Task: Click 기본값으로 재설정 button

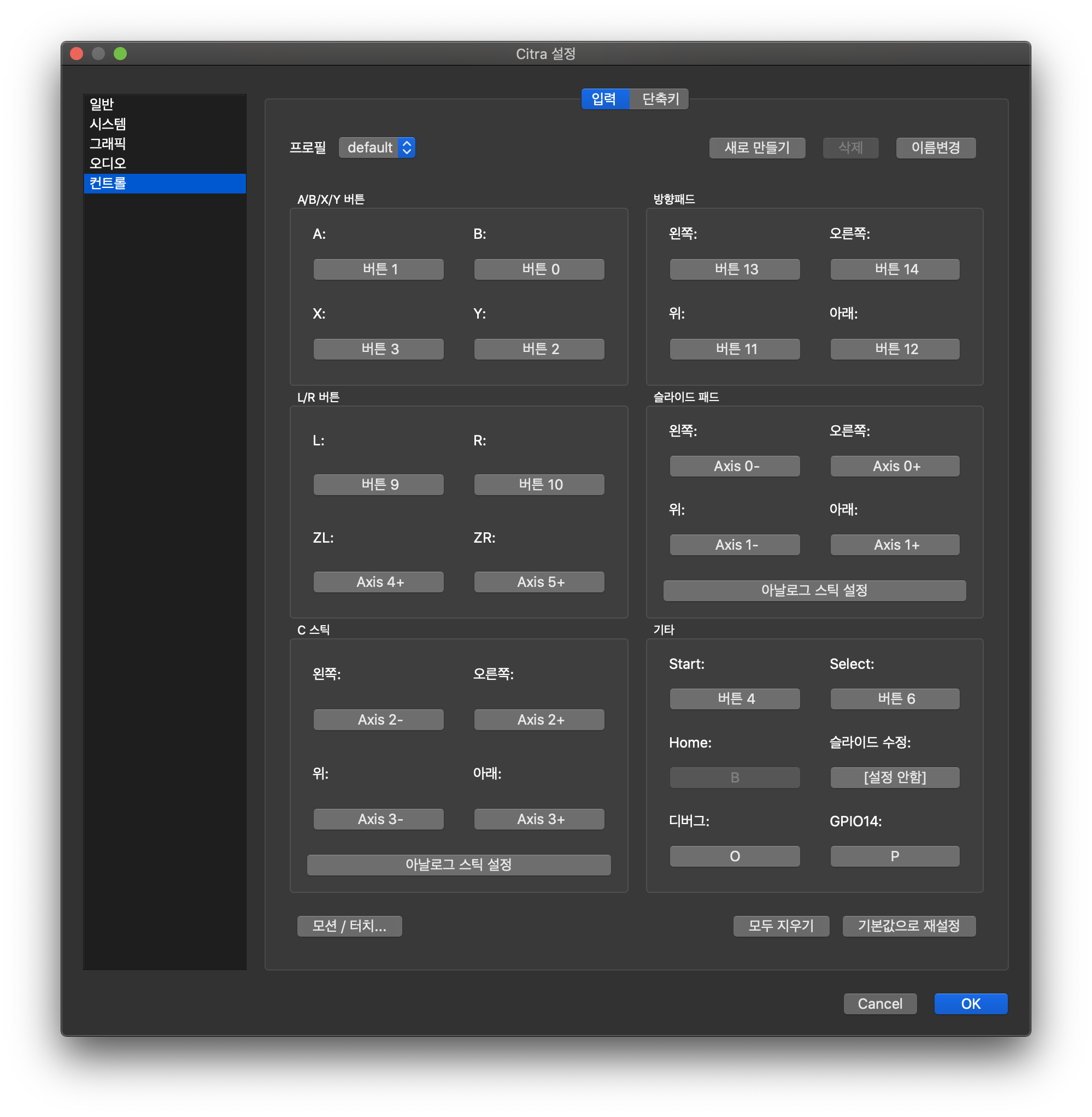Action: click(x=909, y=926)
